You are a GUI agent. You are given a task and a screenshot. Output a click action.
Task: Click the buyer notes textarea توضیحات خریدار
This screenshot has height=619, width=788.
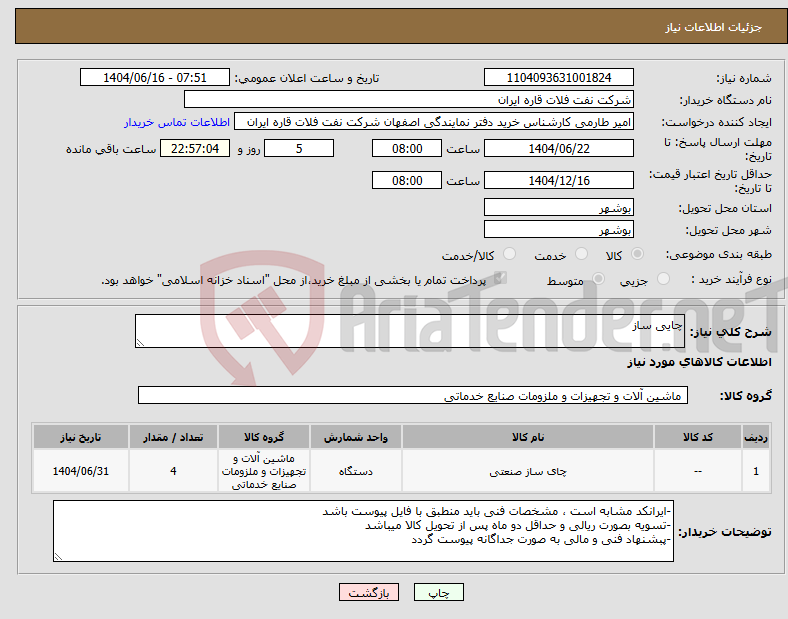[x=363, y=531]
